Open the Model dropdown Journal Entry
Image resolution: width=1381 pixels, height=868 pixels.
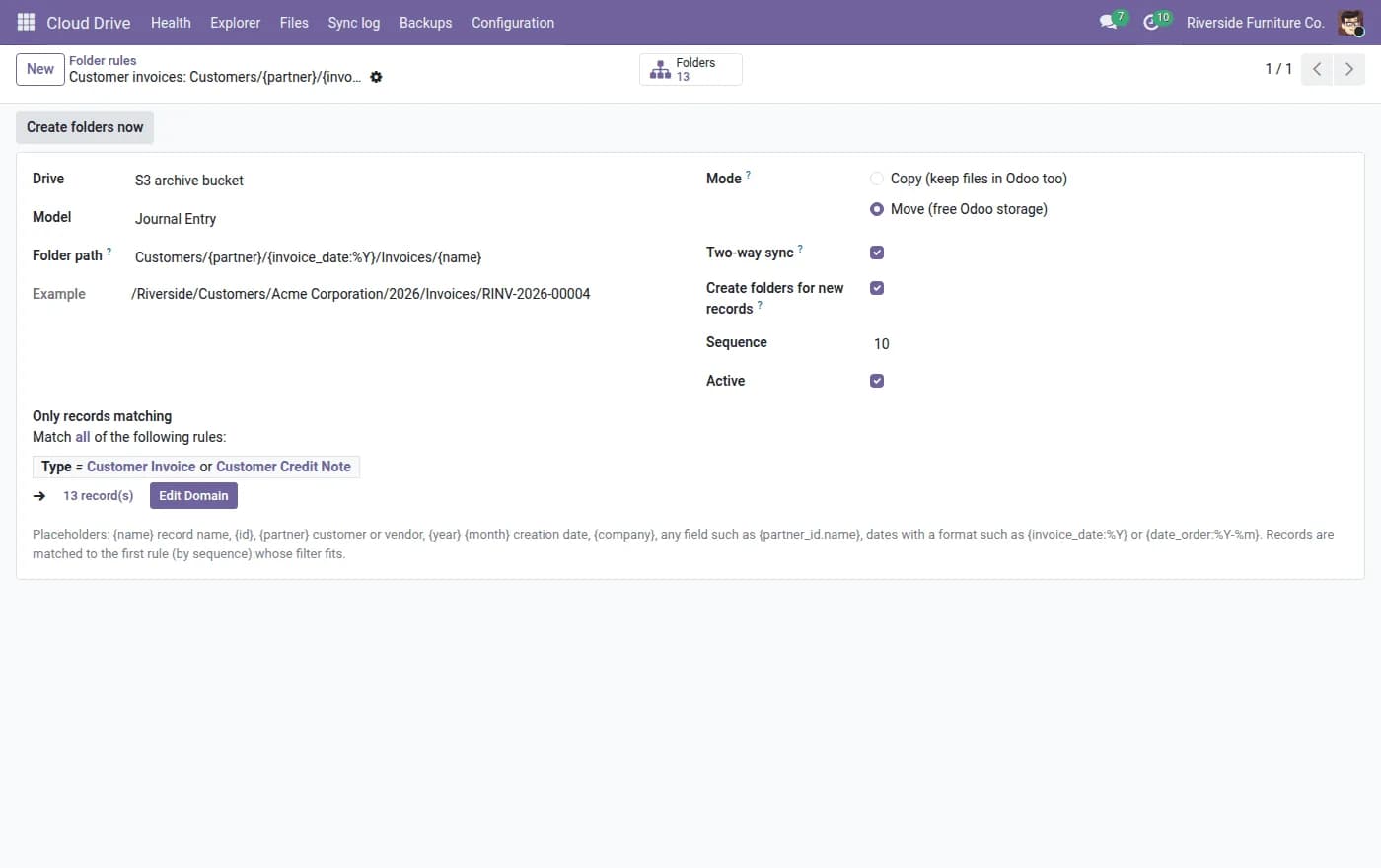(x=404, y=219)
